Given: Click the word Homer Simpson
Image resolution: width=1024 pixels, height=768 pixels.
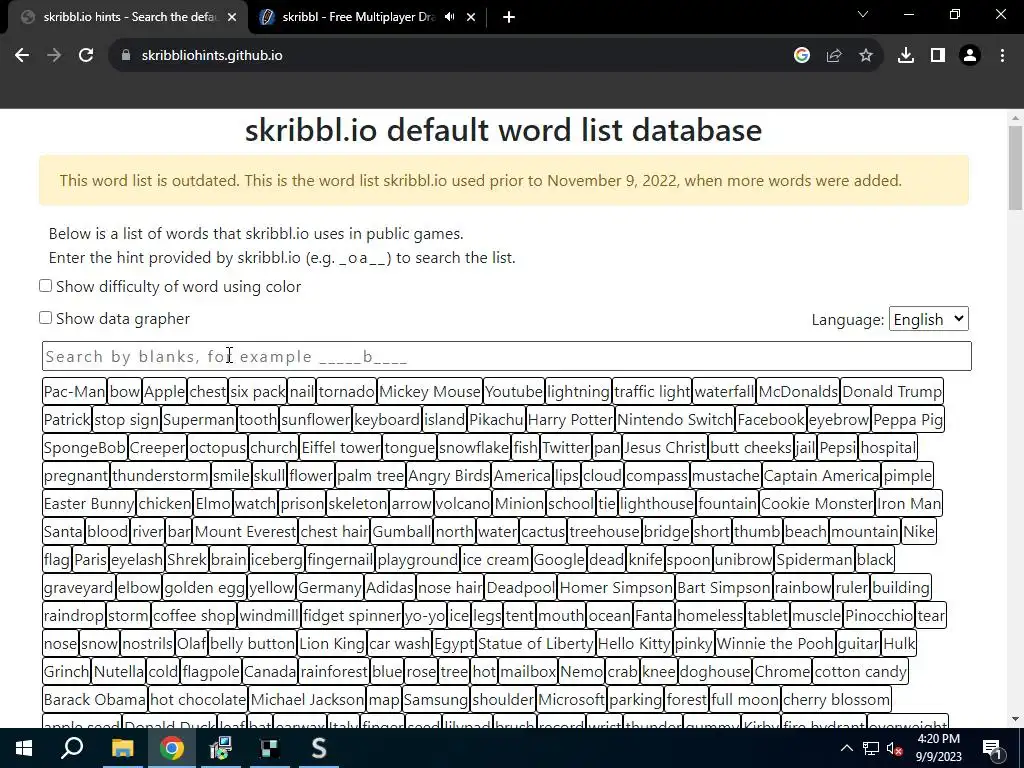Looking at the screenshot, I should tap(616, 588).
